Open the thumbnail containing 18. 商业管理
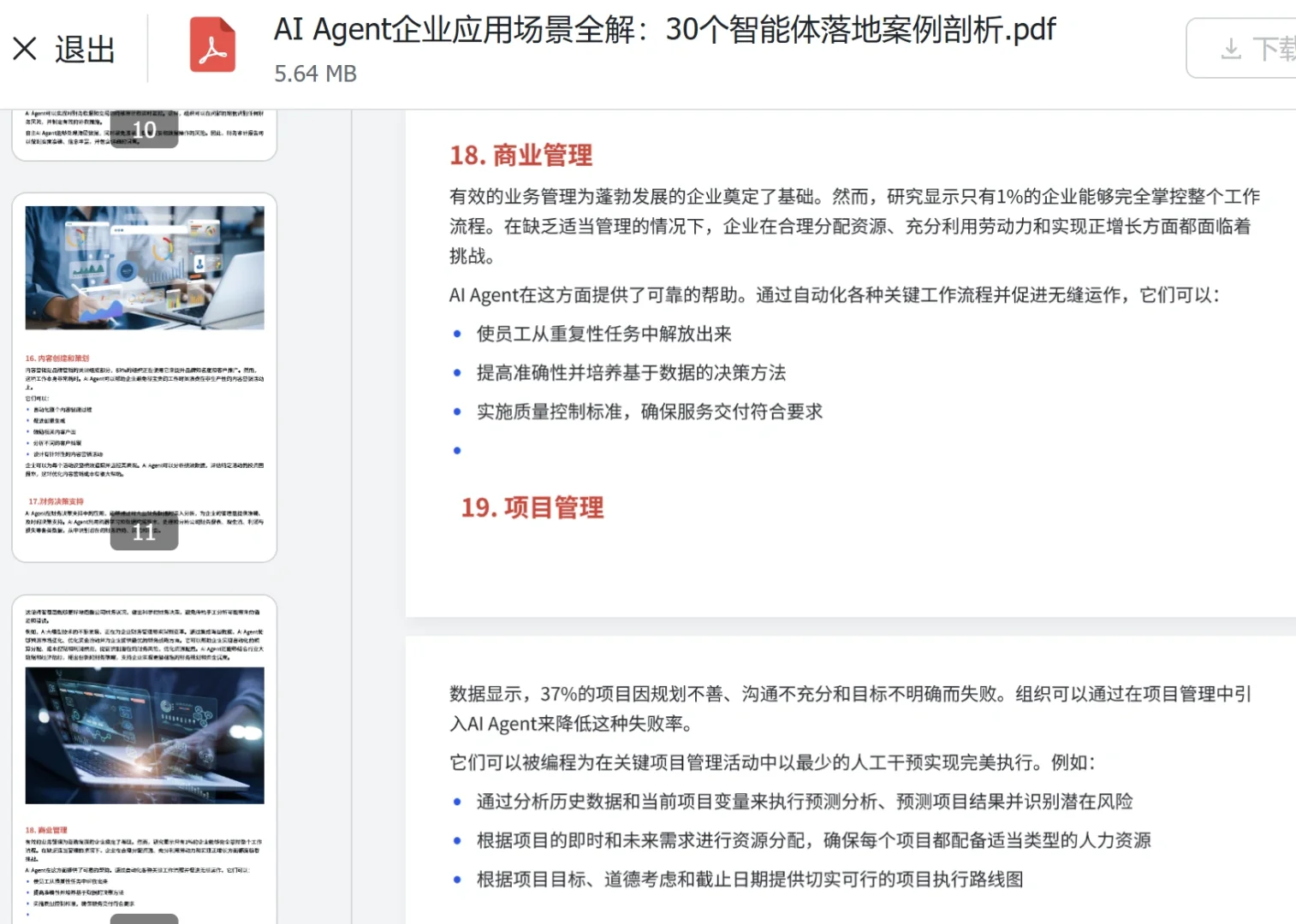The width and height of the screenshot is (1296, 924). click(145, 759)
